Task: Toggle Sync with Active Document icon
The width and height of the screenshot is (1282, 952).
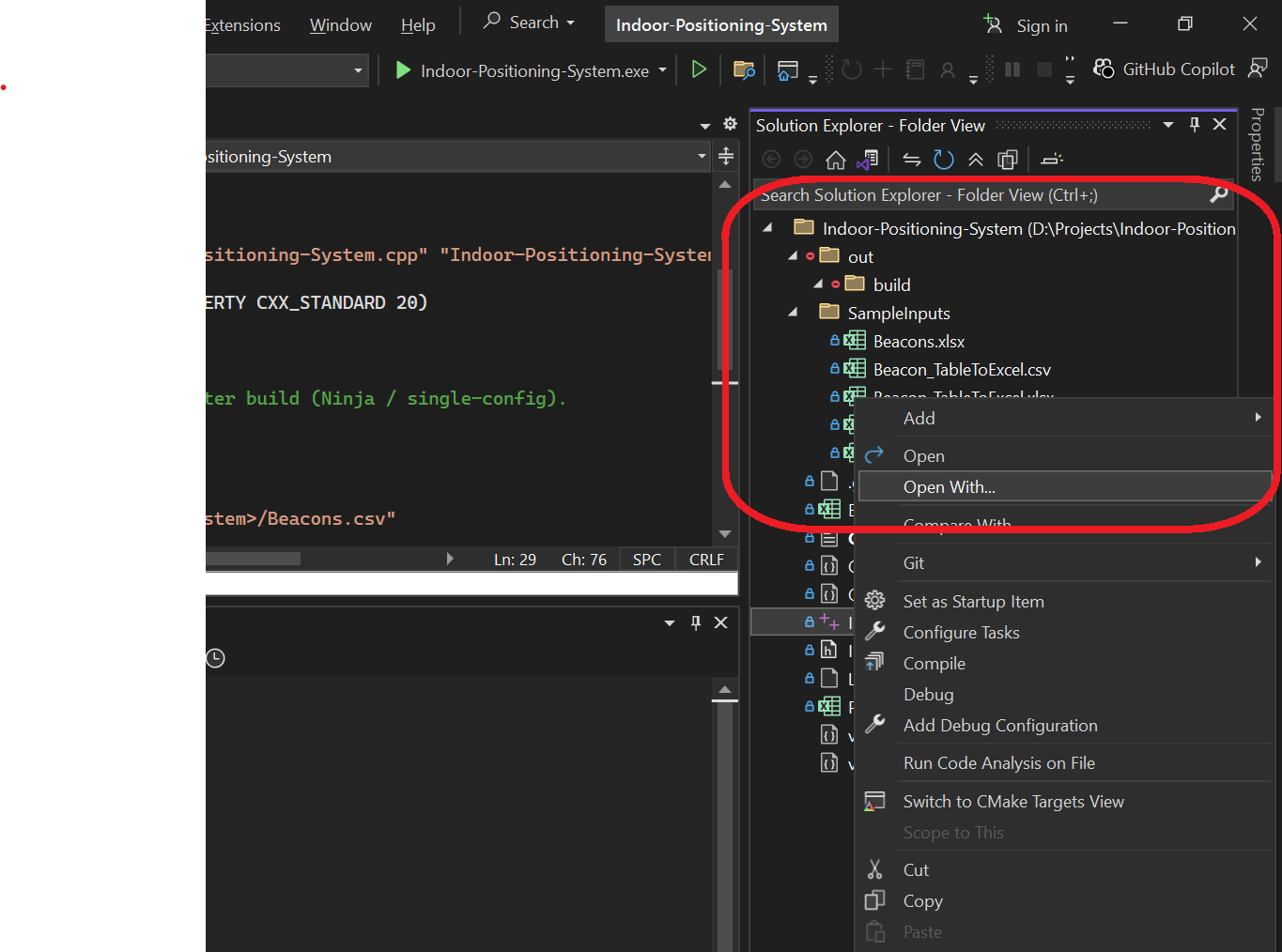Action: (x=912, y=160)
